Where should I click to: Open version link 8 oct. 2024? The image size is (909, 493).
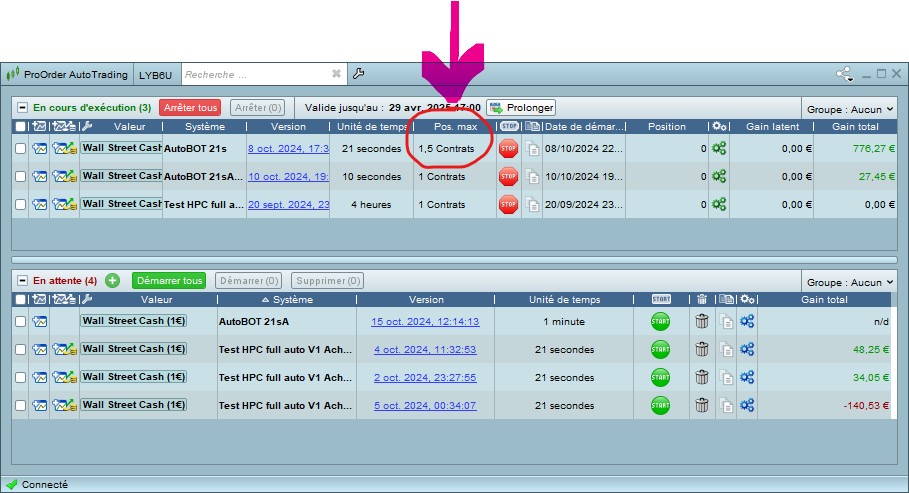click(288, 148)
